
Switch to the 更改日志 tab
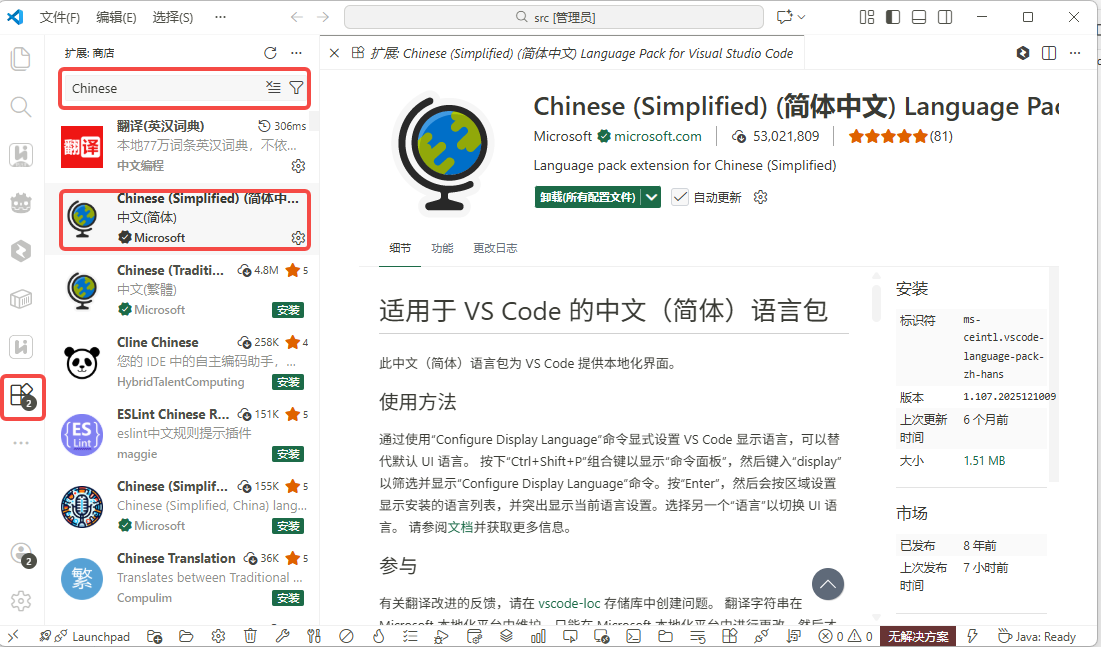pyautogui.click(x=495, y=248)
